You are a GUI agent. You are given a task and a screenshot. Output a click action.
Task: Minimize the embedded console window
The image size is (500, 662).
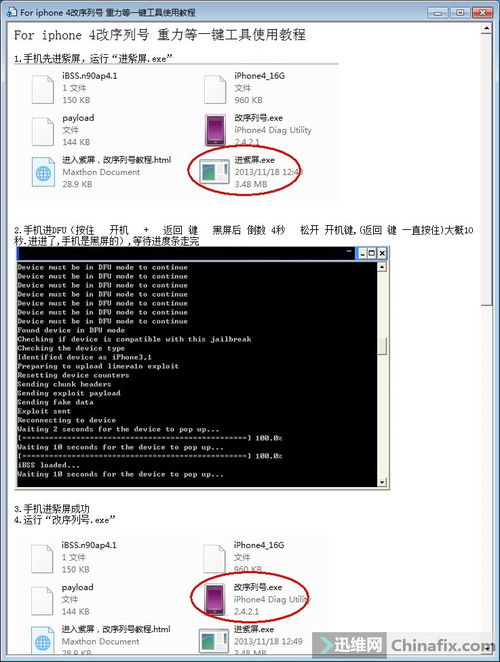pos(362,253)
